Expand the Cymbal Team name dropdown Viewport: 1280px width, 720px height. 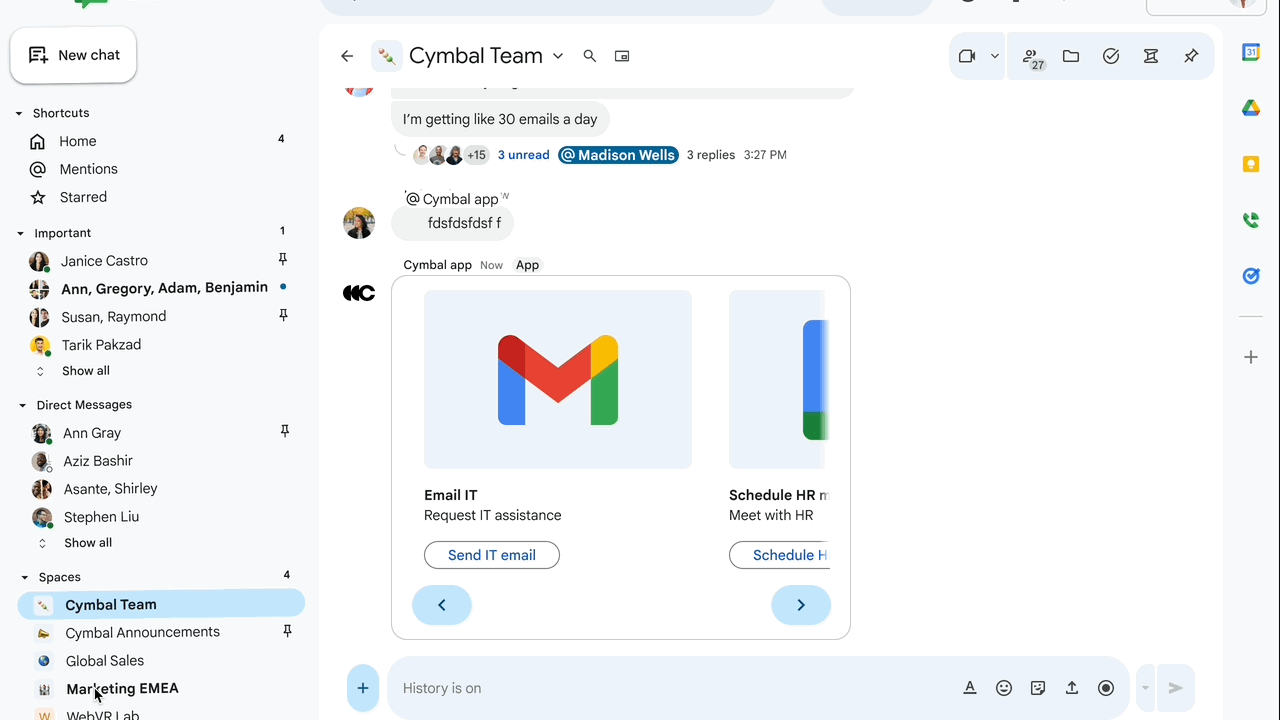coord(558,57)
